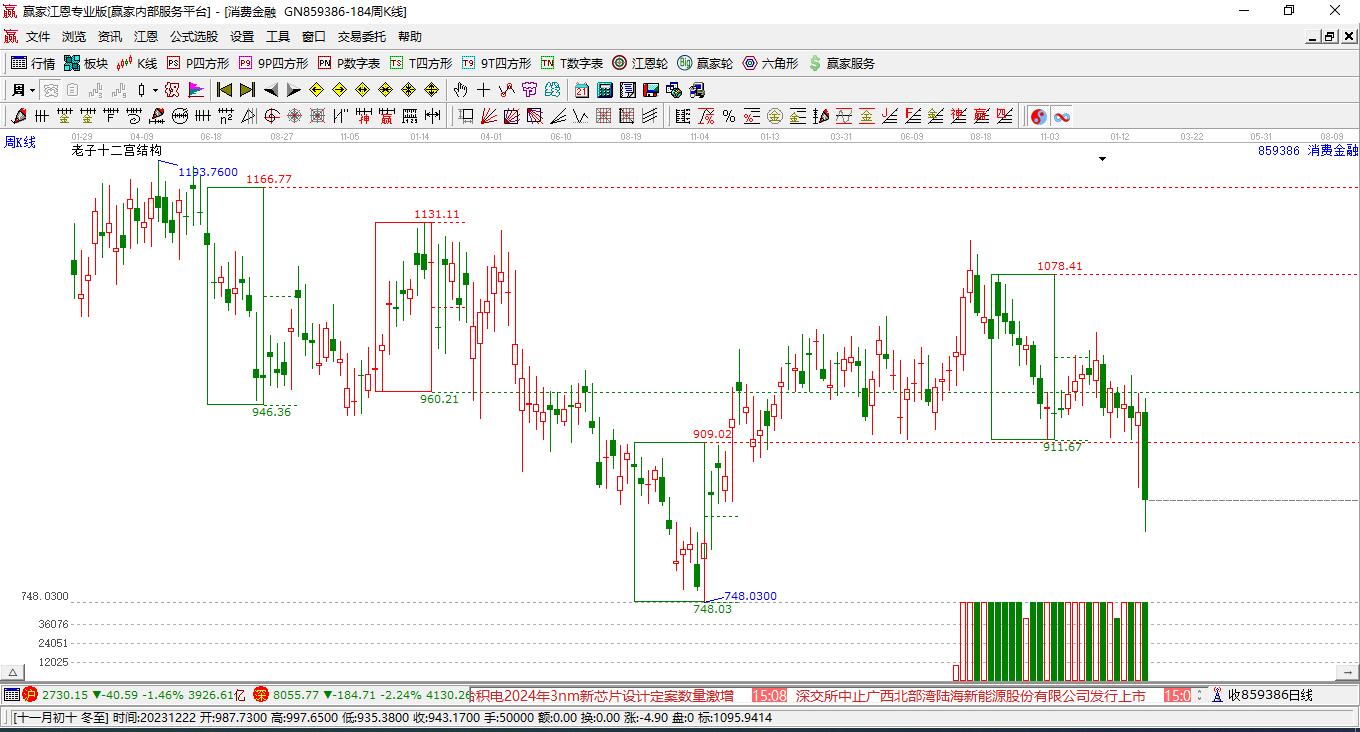Click the 1193.7600 high price label

pos(208,172)
